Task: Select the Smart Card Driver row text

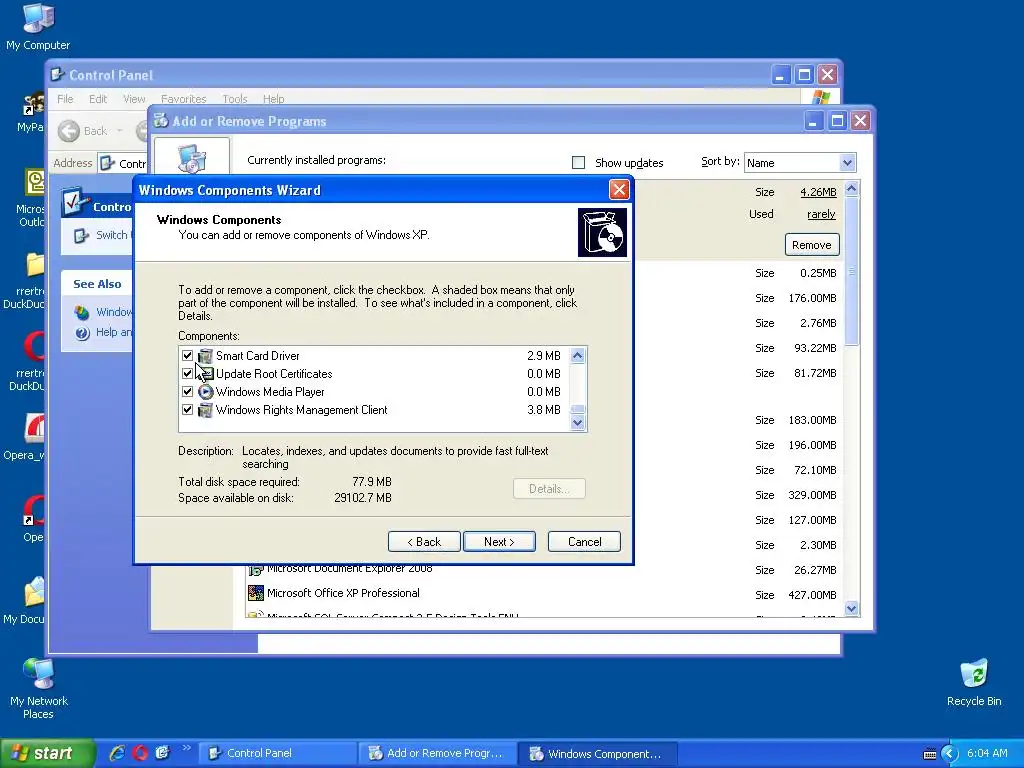Action: [257, 356]
